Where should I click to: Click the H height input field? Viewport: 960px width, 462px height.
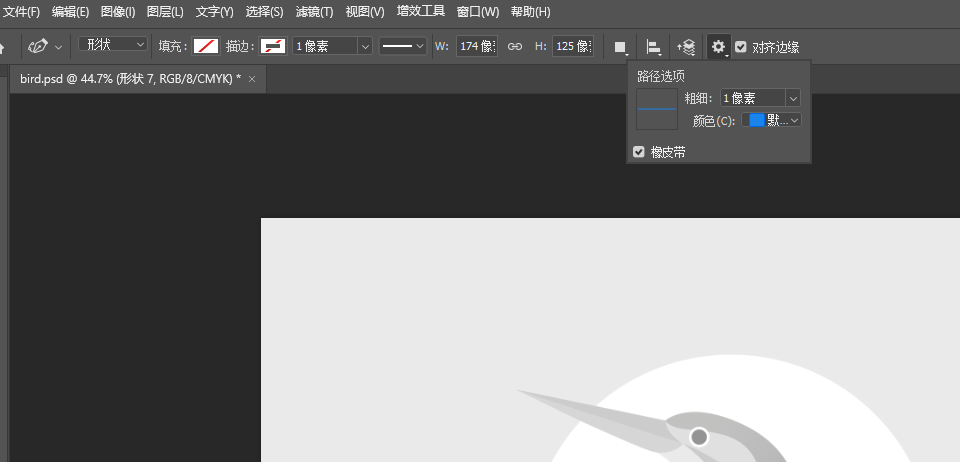[x=573, y=46]
